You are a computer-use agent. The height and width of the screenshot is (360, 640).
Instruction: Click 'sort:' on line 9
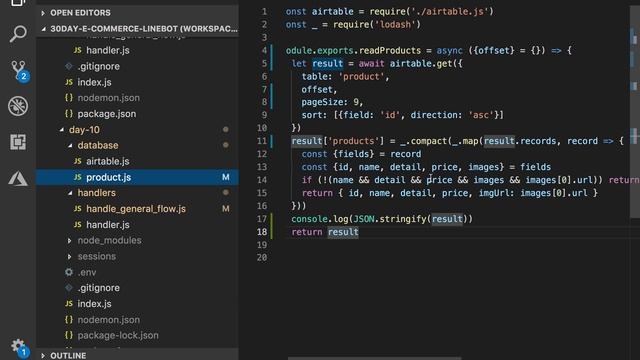click(x=314, y=115)
